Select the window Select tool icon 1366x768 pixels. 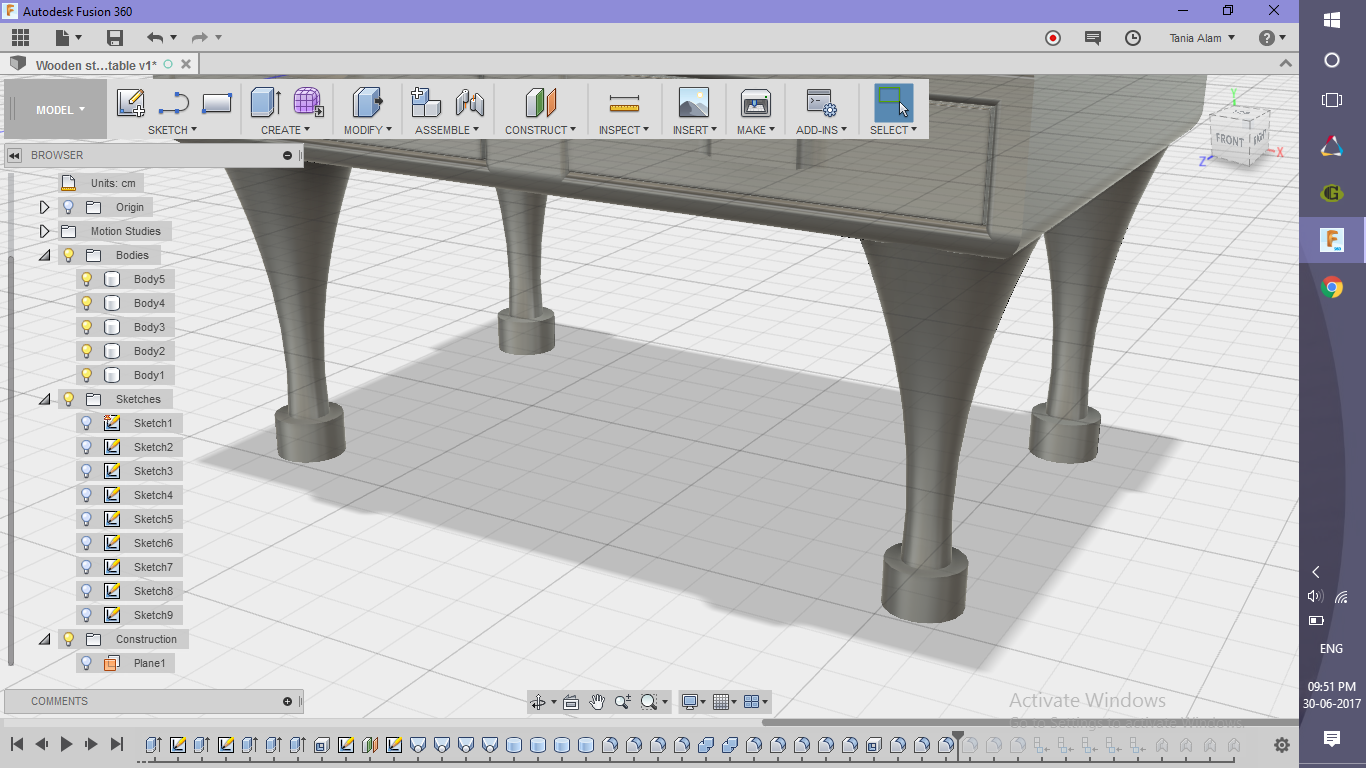[893, 103]
